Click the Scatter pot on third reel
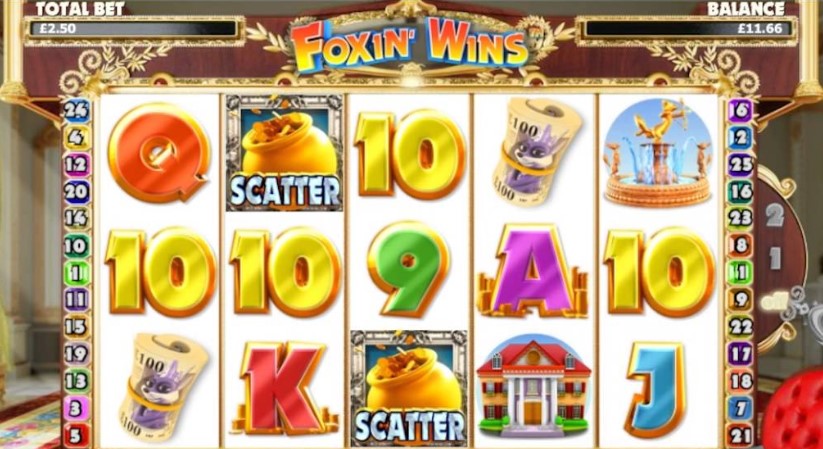The width and height of the screenshot is (823, 449). [x=408, y=388]
